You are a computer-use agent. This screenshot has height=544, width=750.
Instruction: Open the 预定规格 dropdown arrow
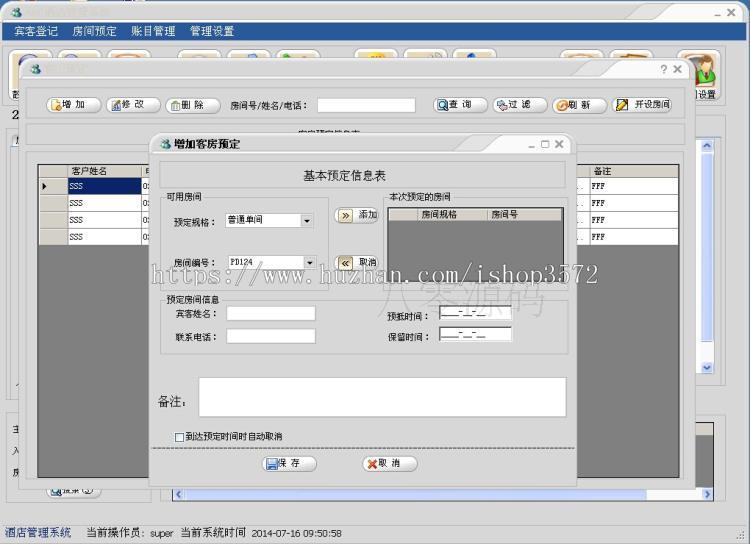307,221
